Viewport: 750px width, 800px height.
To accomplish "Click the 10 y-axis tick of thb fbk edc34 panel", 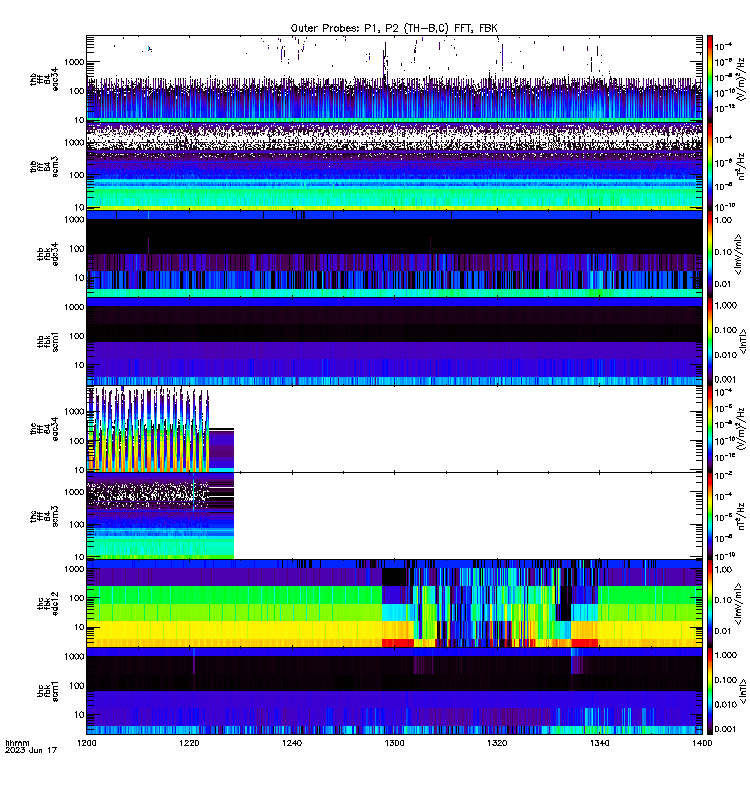I will (80, 278).
